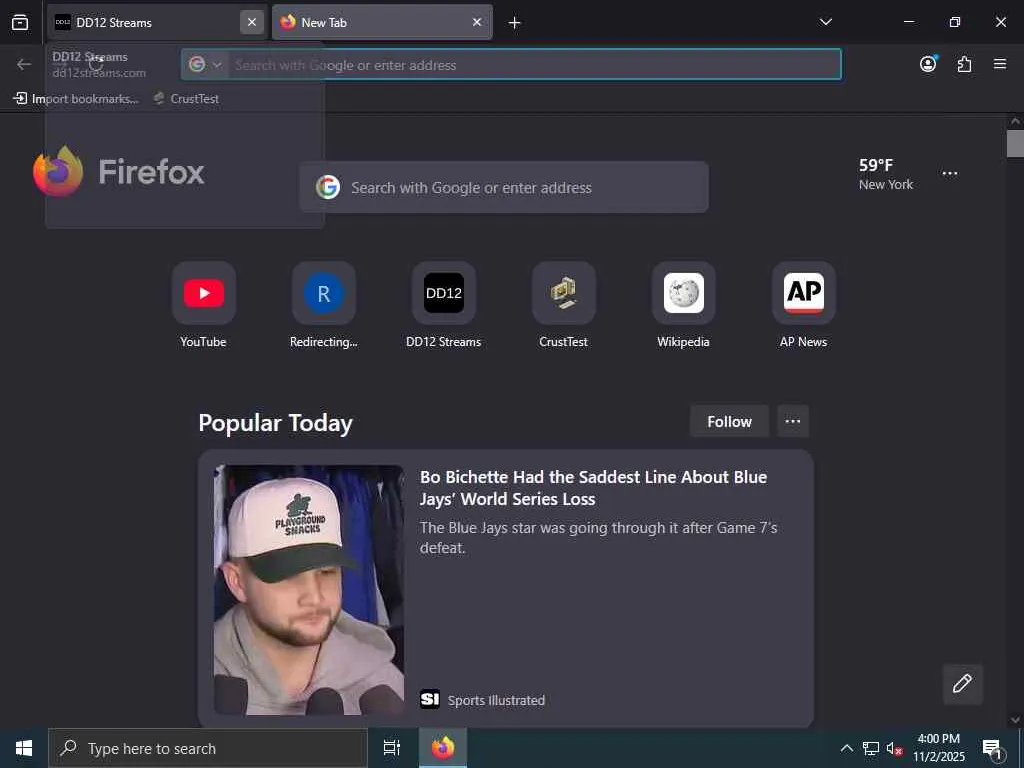Open the CrustTest shortcut tile

click(x=564, y=306)
